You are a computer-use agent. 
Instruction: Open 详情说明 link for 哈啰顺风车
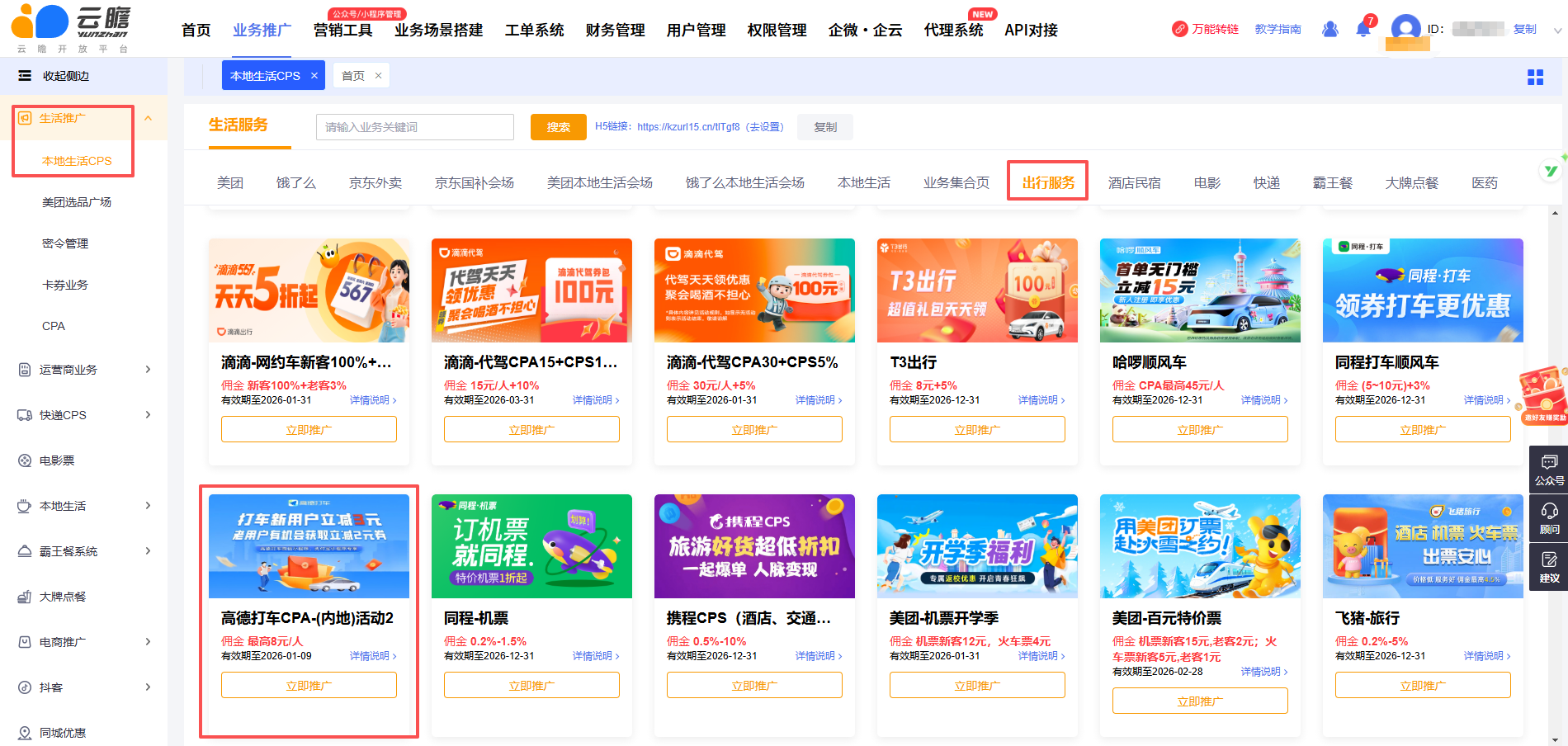(1263, 400)
